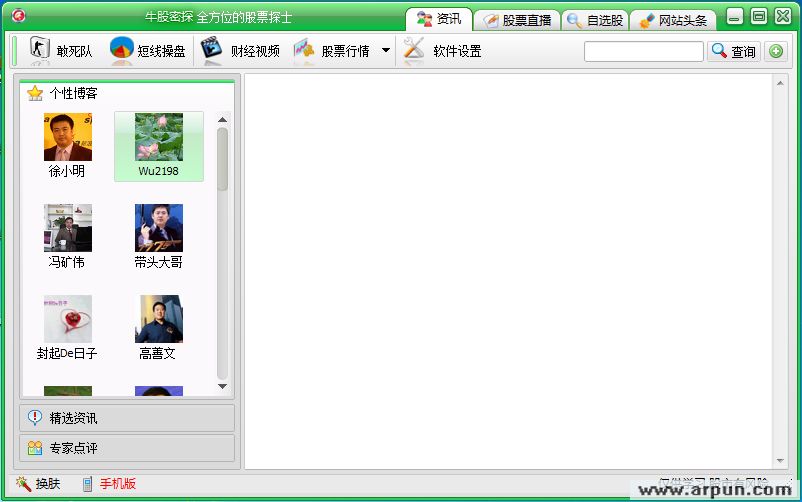Collapse the 个性博客 panel header
Screen dimensions: 802x502
[x=127, y=93]
